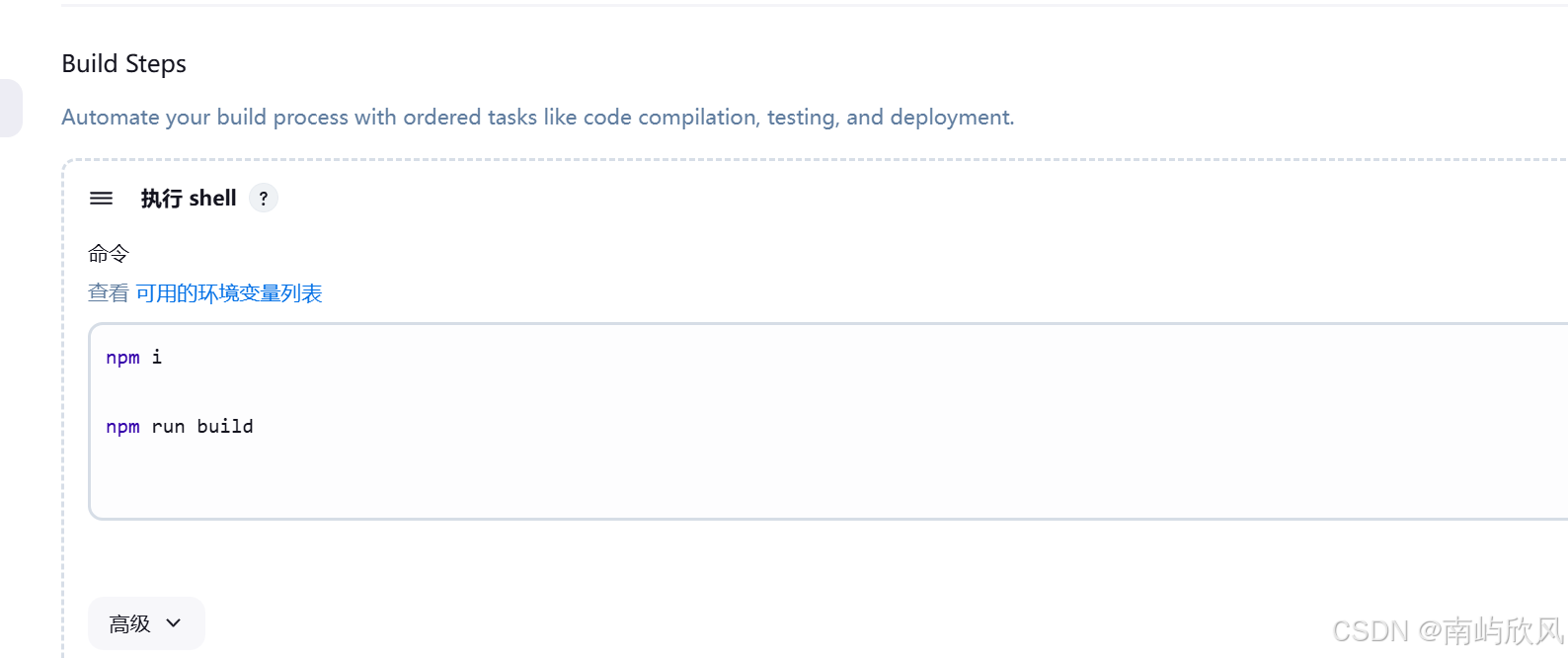Grab the drag handle of the 执行 shell step

[x=101, y=199]
